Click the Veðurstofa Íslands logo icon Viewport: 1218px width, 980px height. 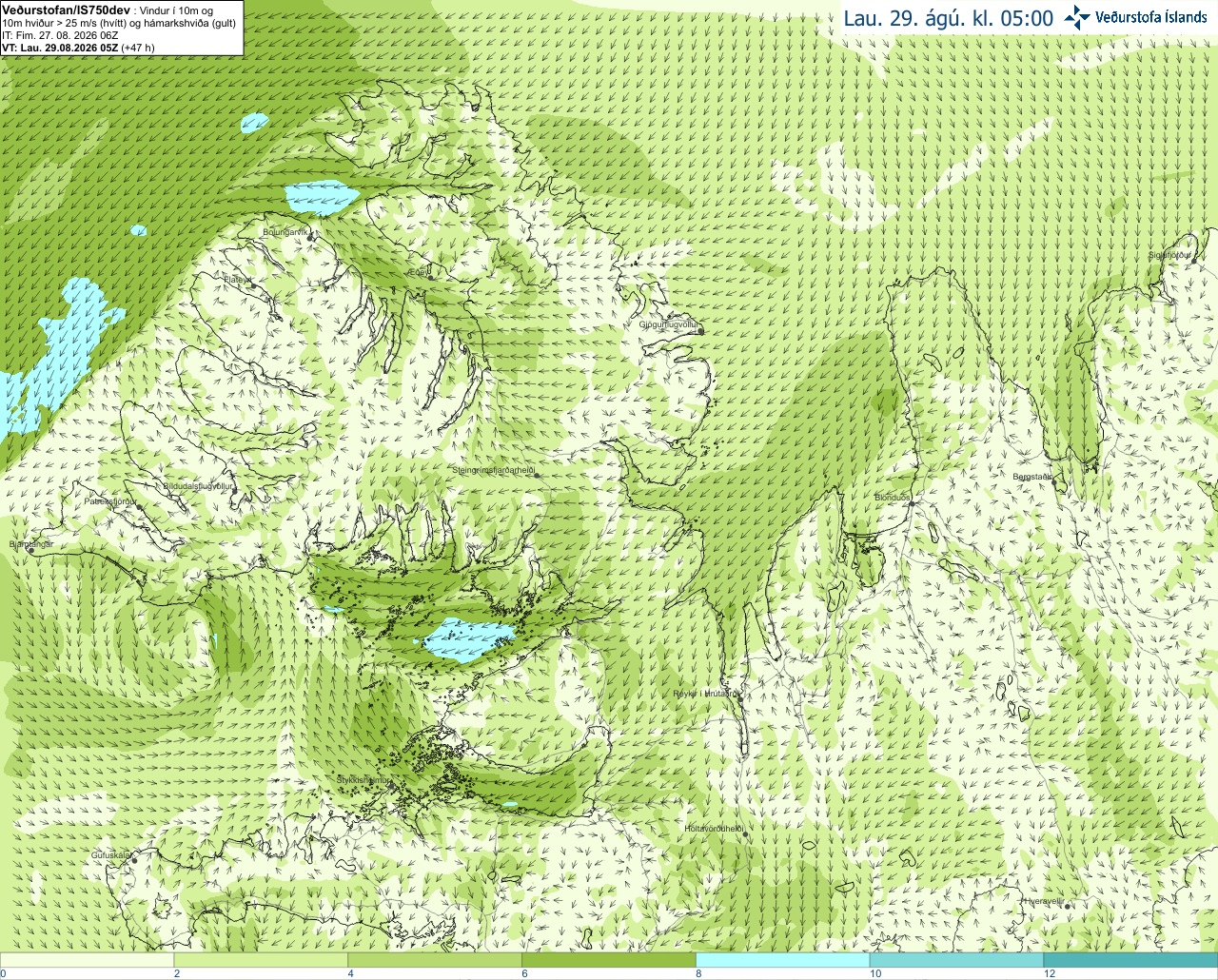1077,17
